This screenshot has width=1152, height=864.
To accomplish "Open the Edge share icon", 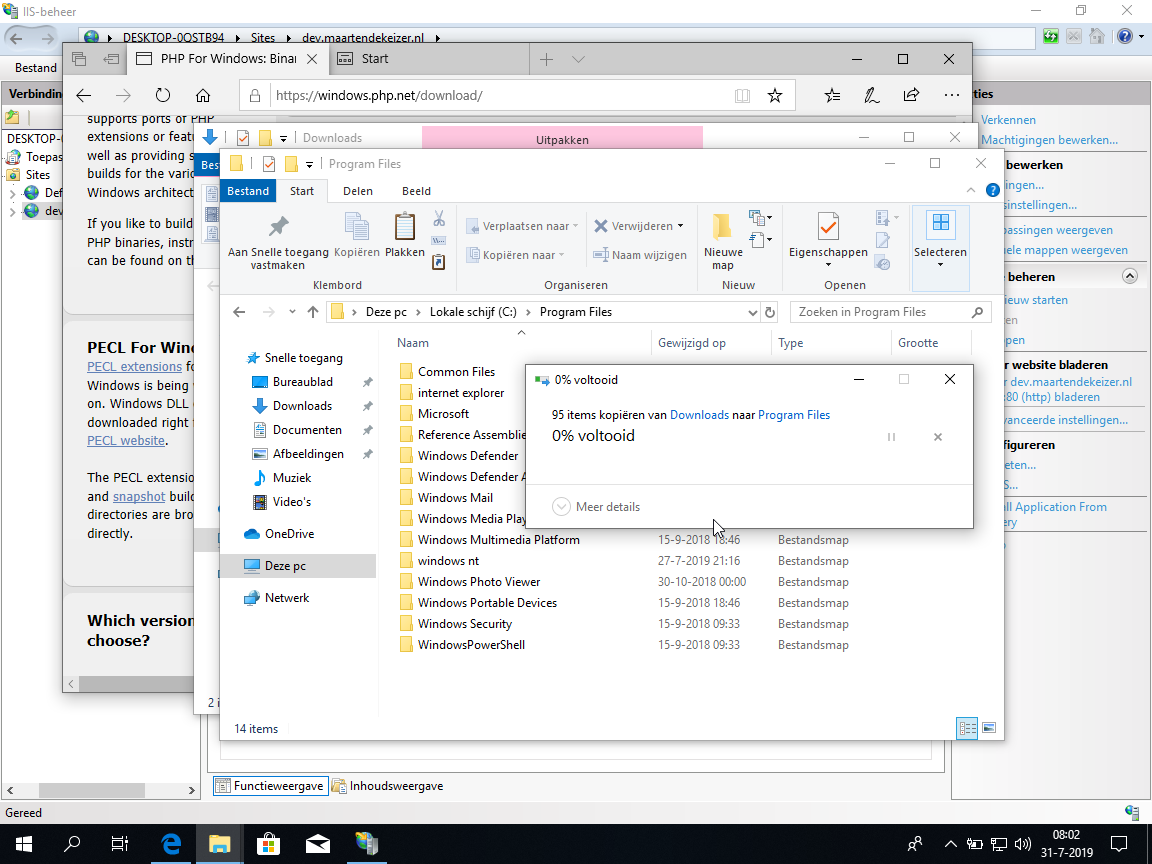I will coord(911,95).
